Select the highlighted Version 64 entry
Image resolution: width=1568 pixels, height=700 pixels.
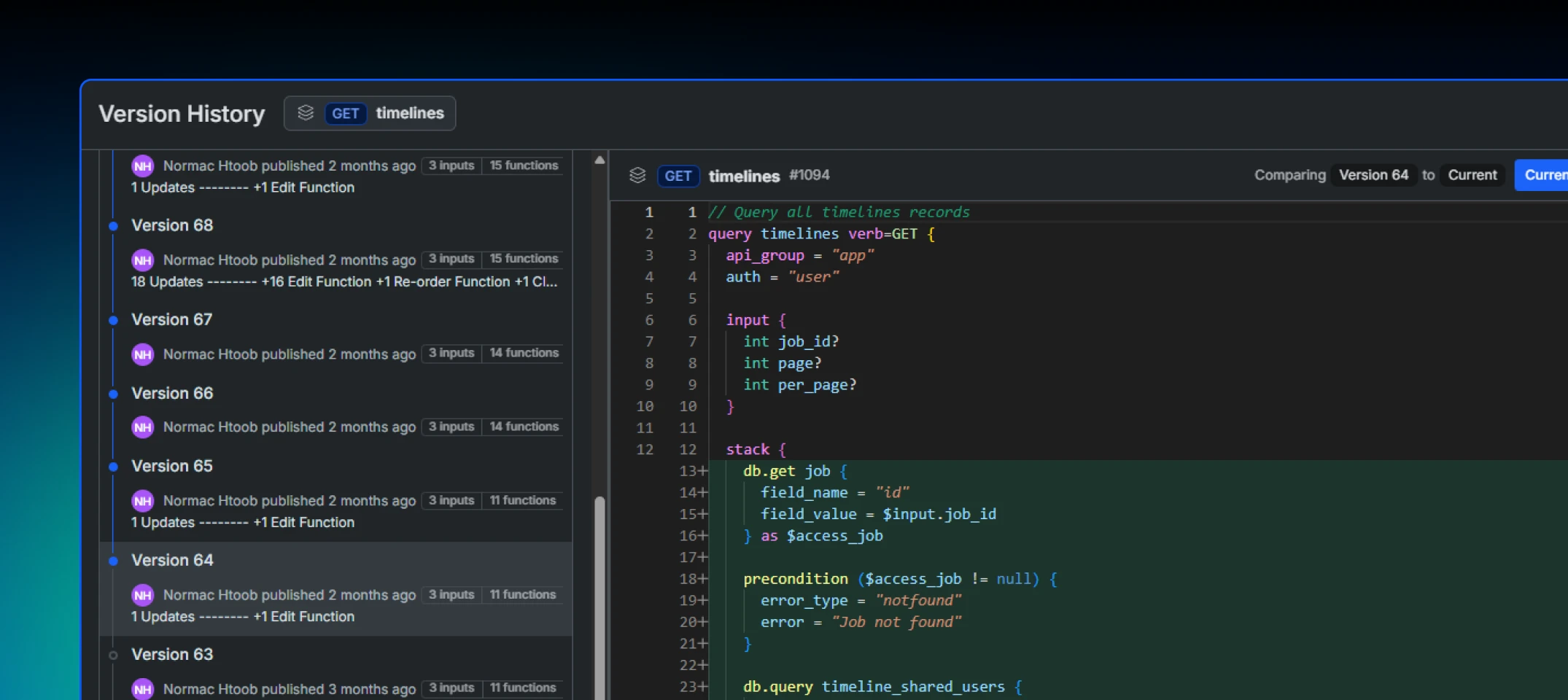point(335,588)
